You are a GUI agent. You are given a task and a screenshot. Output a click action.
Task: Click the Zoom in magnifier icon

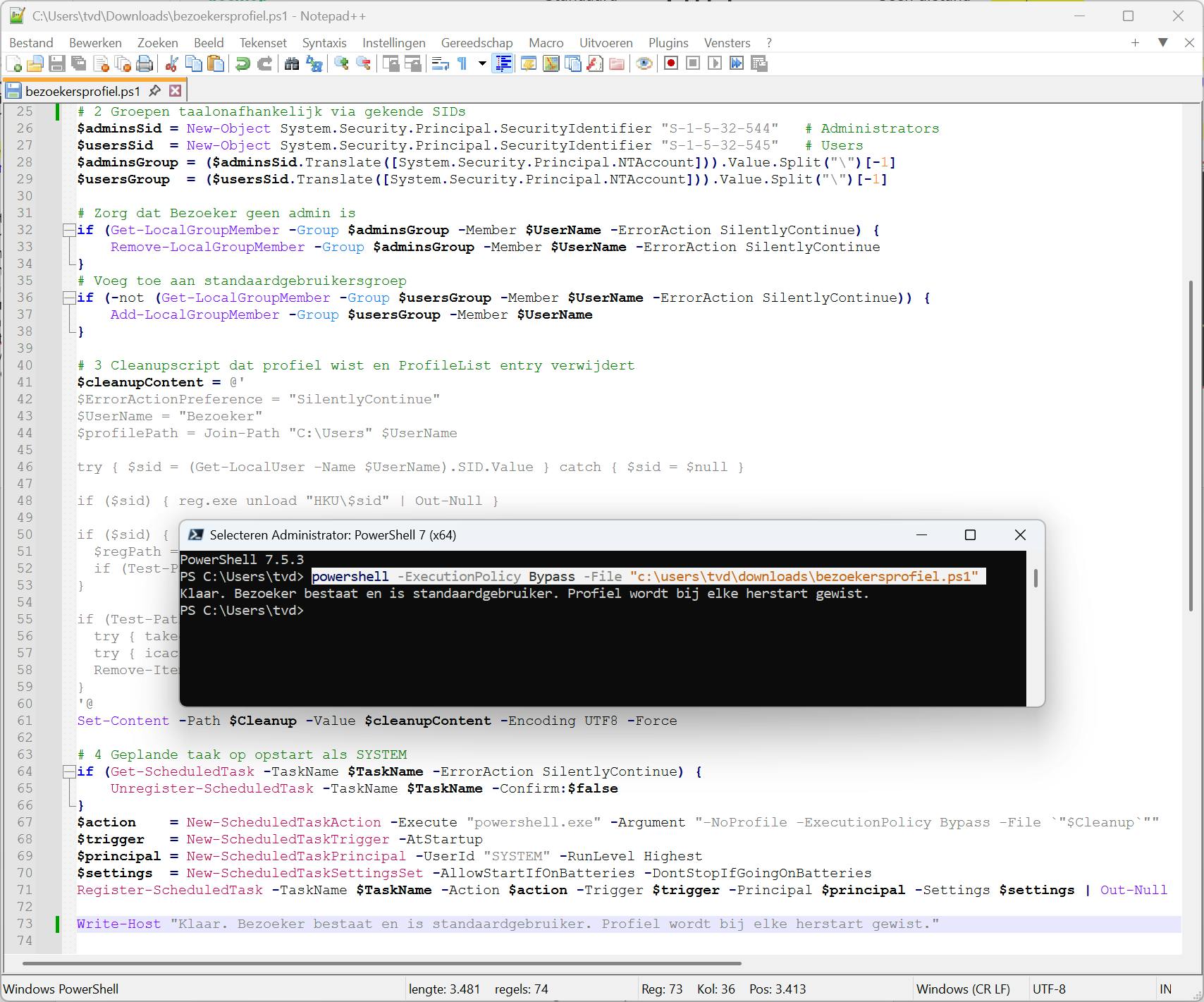pos(342,64)
